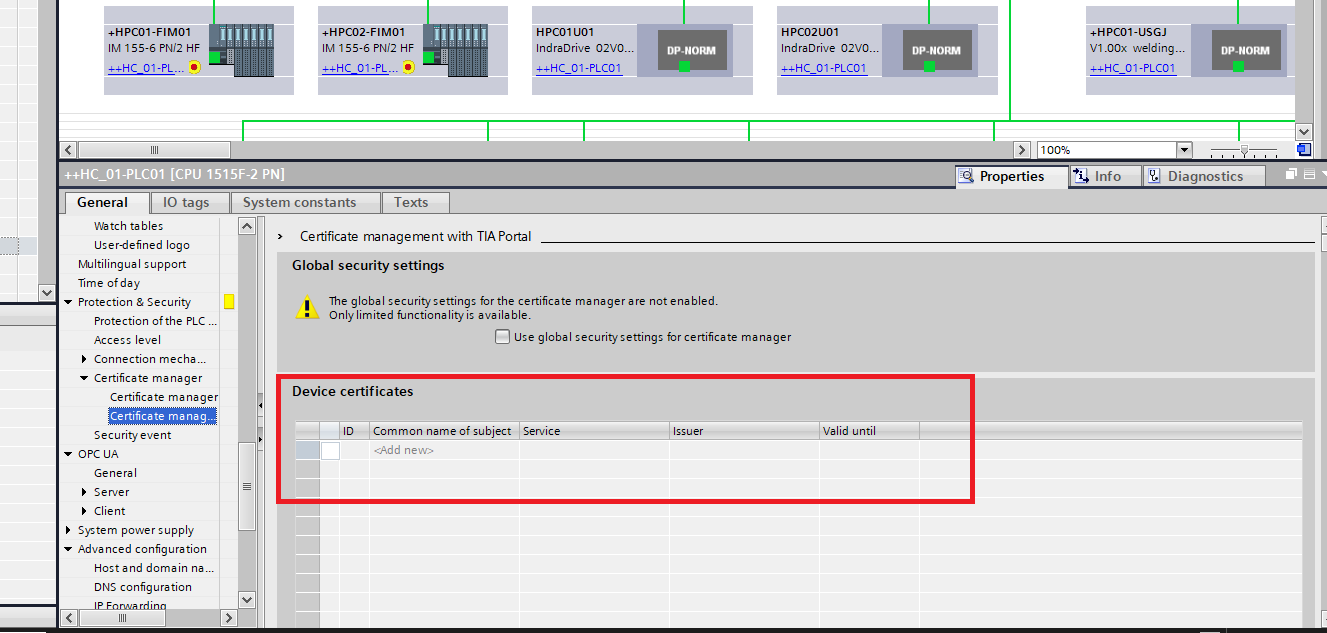Follow the ++HC_01-PL... link under +HPC02-FIM01
This screenshot has height=633, width=1327.
[360, 69]
